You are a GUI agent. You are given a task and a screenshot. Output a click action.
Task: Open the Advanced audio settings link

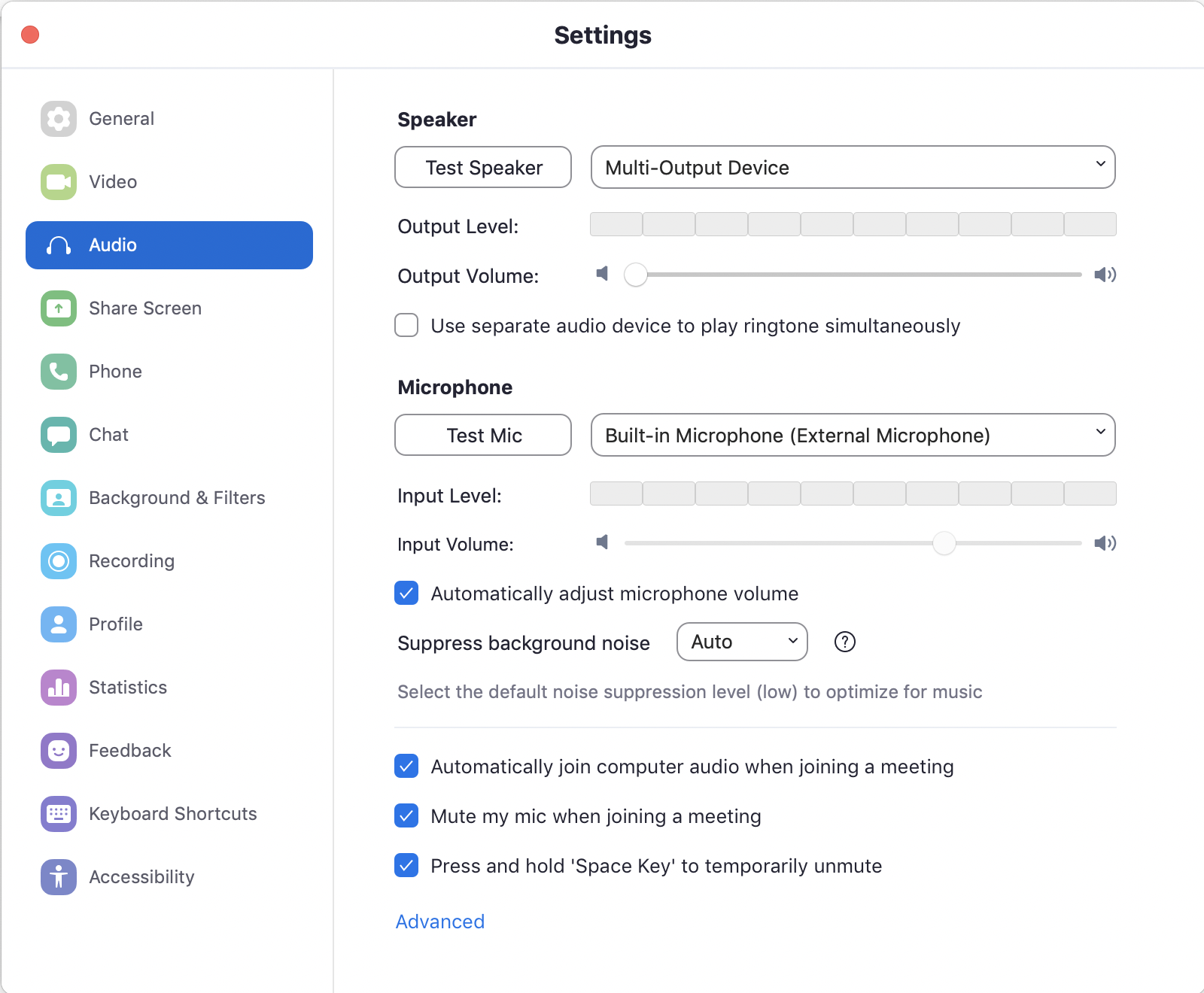[440, 922]
